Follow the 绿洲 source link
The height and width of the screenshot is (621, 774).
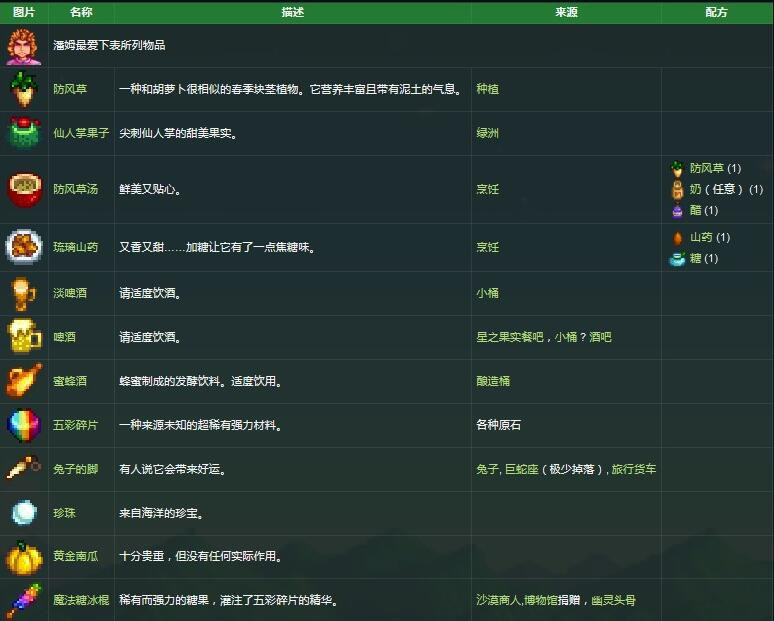pos(487,133)
